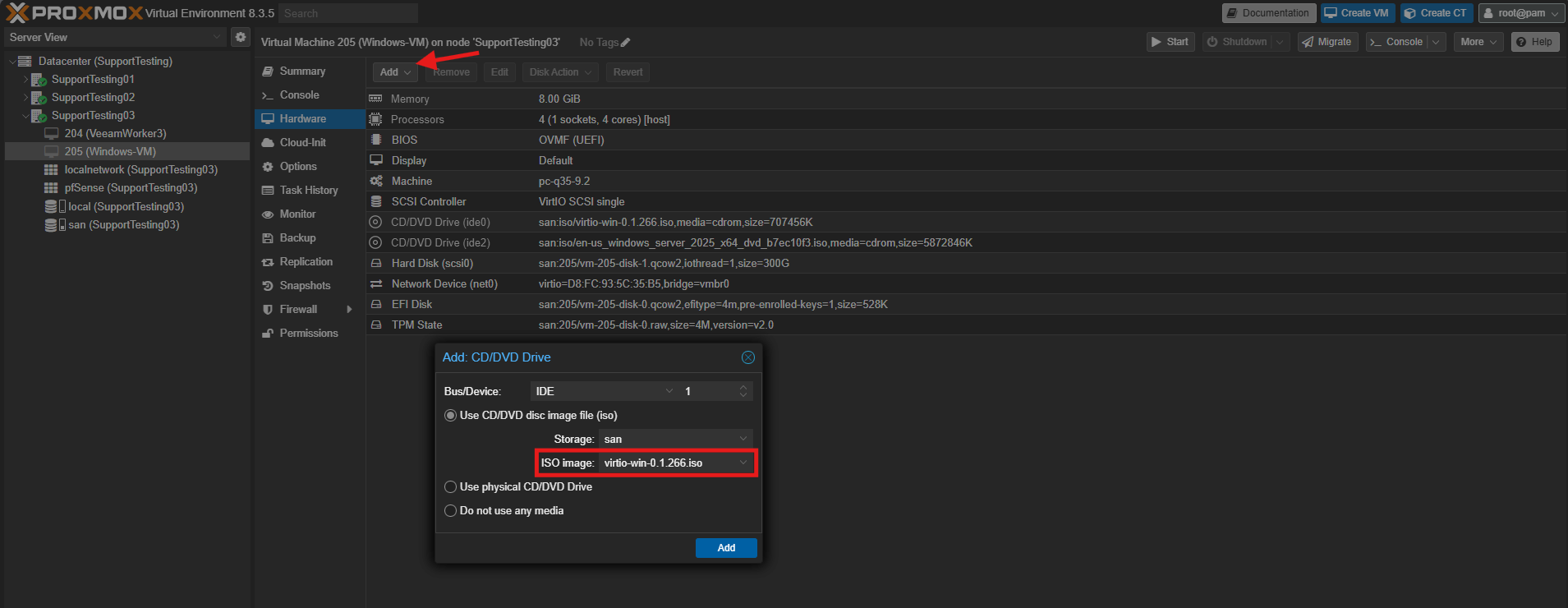Open the root@pam user menu
Viewport: 1568px width, 608px height.
tap(1520, 13)
